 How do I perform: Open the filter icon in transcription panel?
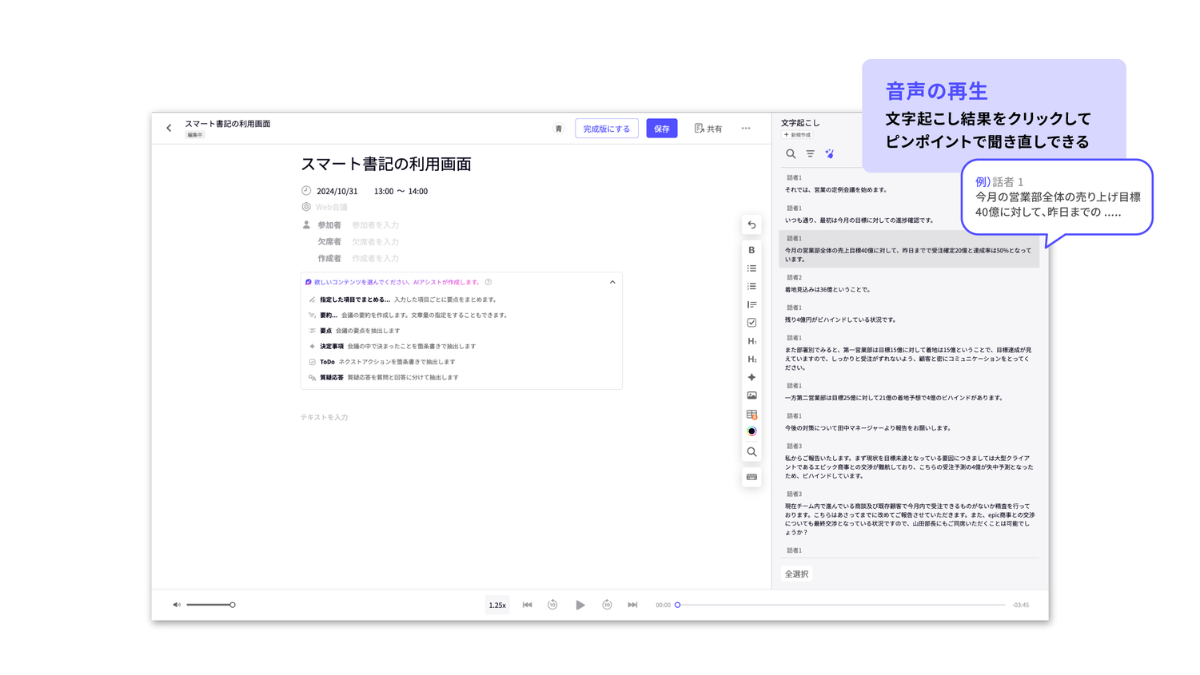pyautogui.click(x=810, y=154)
